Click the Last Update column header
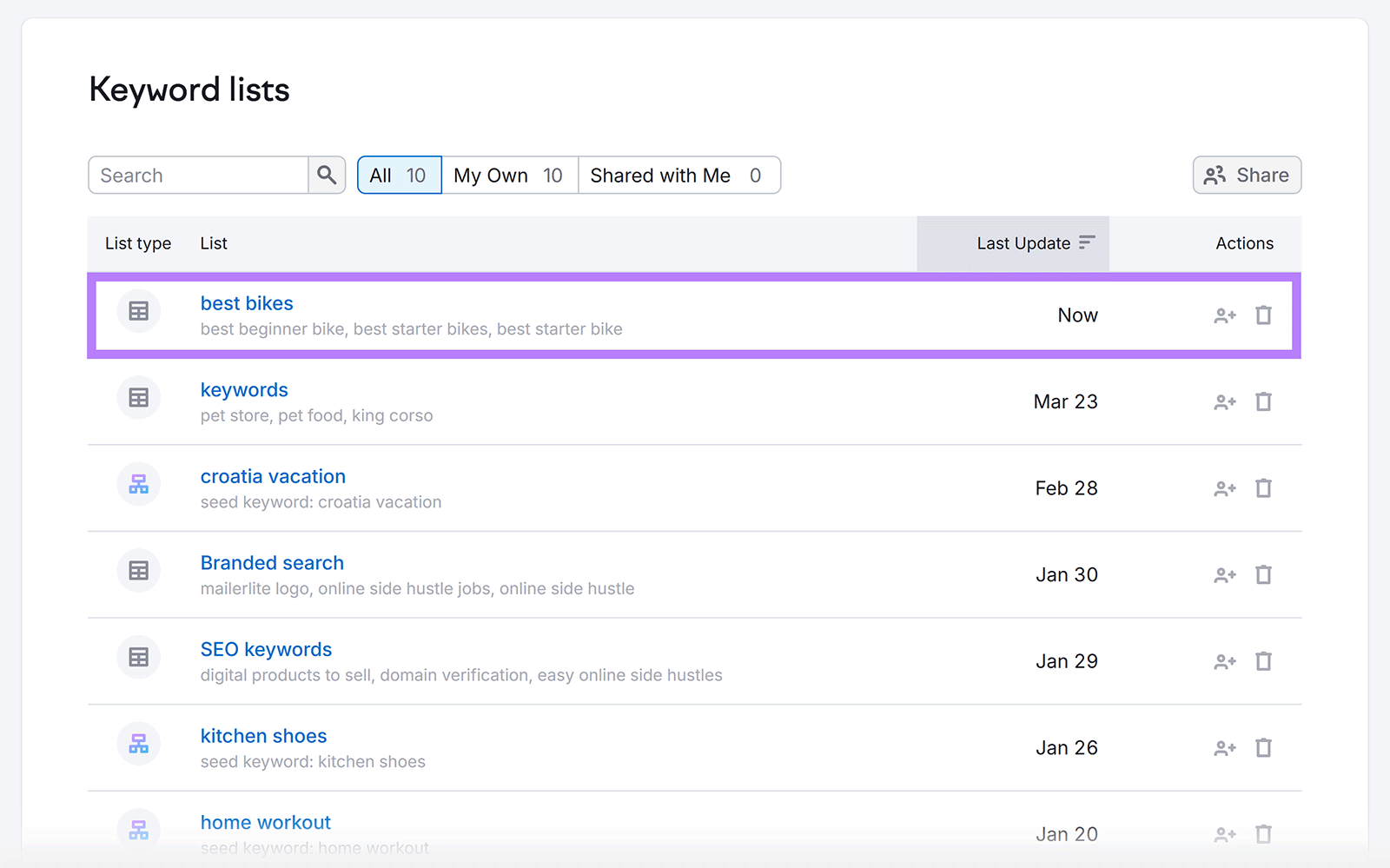 coord(1023,243)
